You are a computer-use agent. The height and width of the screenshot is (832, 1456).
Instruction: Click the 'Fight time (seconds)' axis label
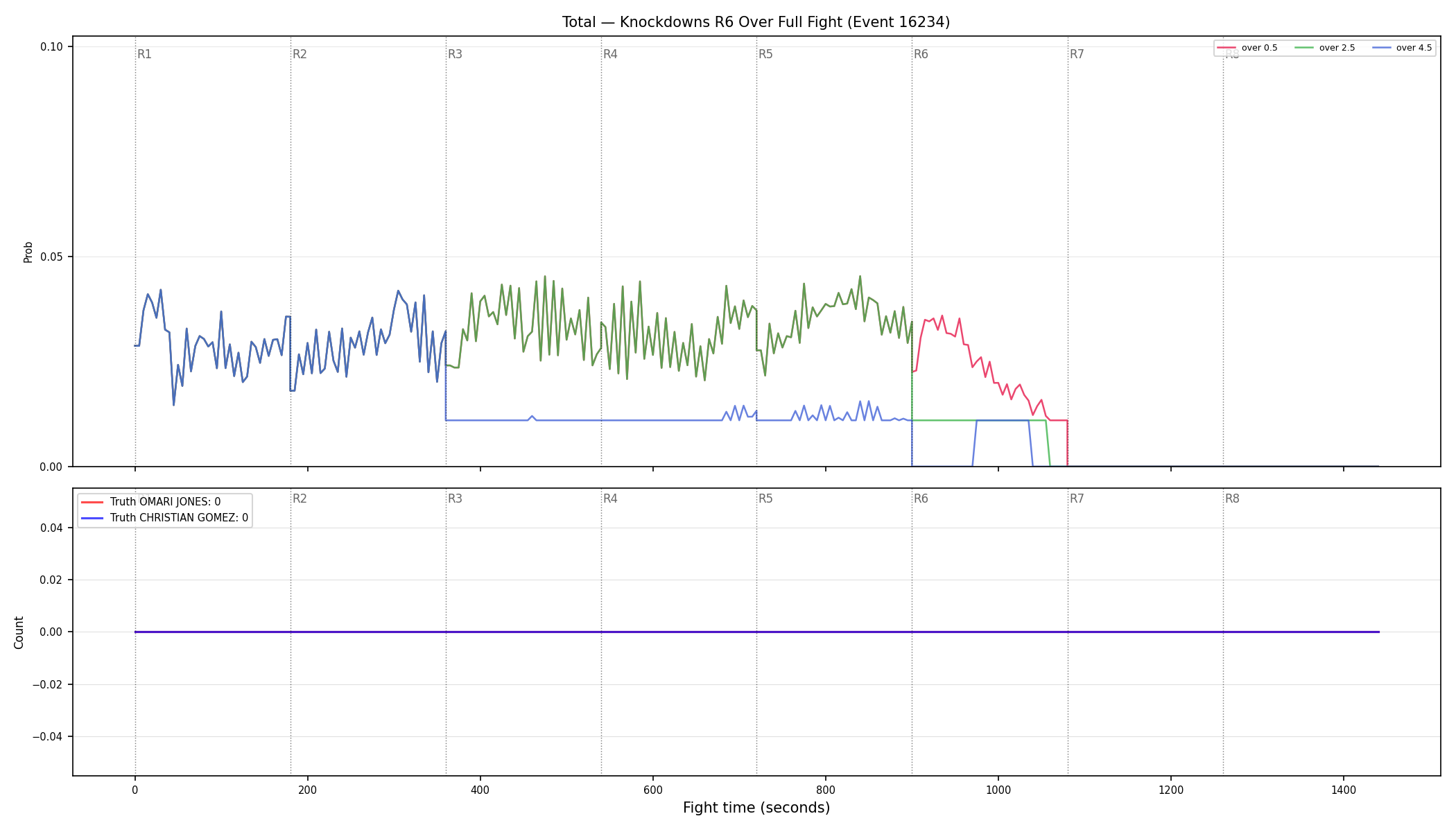coord(756,808)
